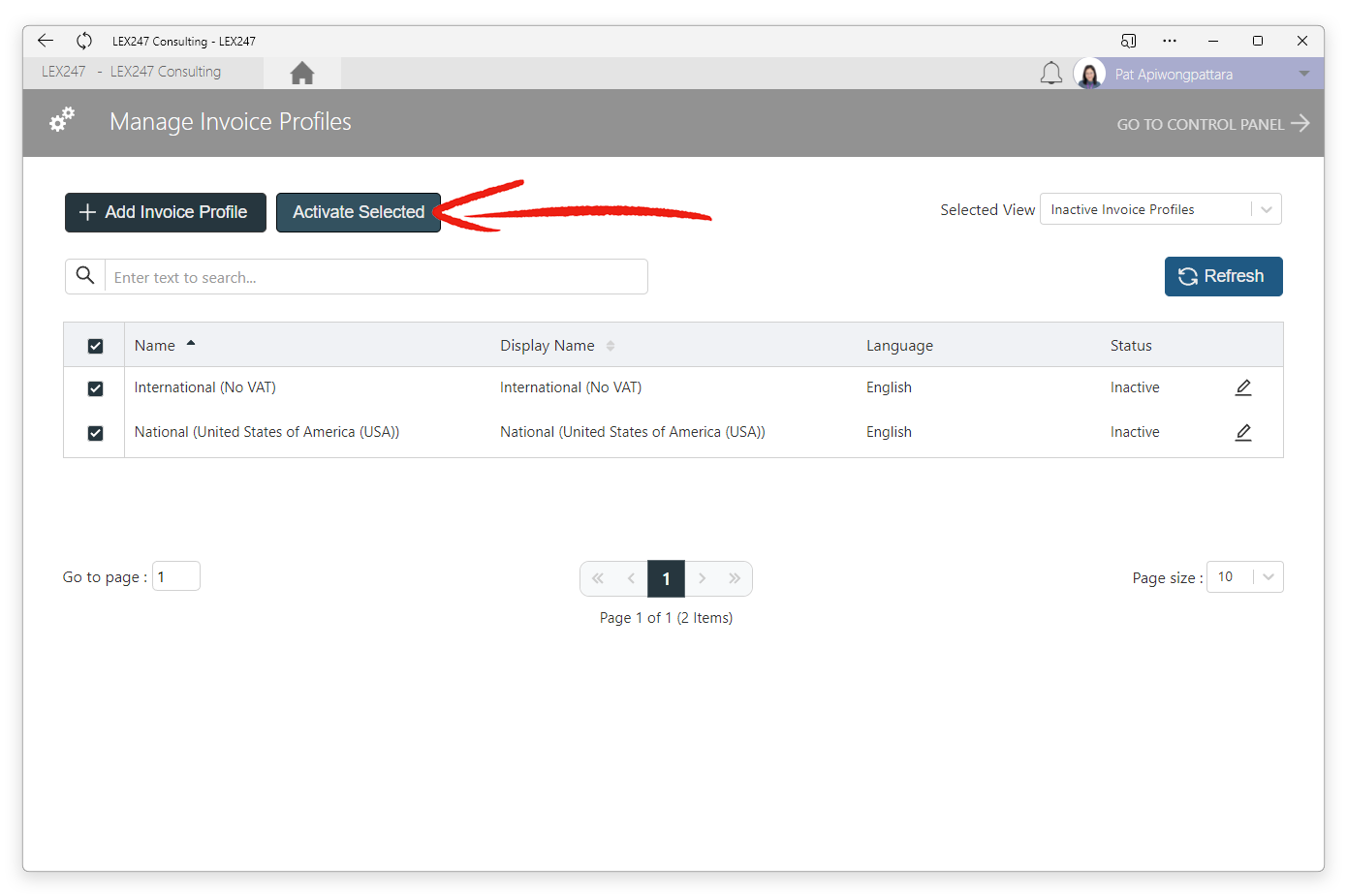This screenshot has width=1347, height=896.
Task: Uncheck National (United States) row checkbox
Action: pyautogui.click(x=95, y=433)
